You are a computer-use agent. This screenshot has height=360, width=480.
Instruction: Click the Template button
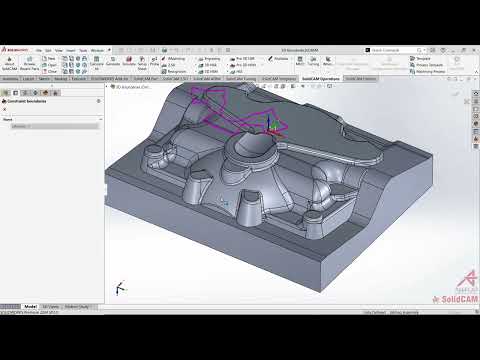(x=420, y=58)
